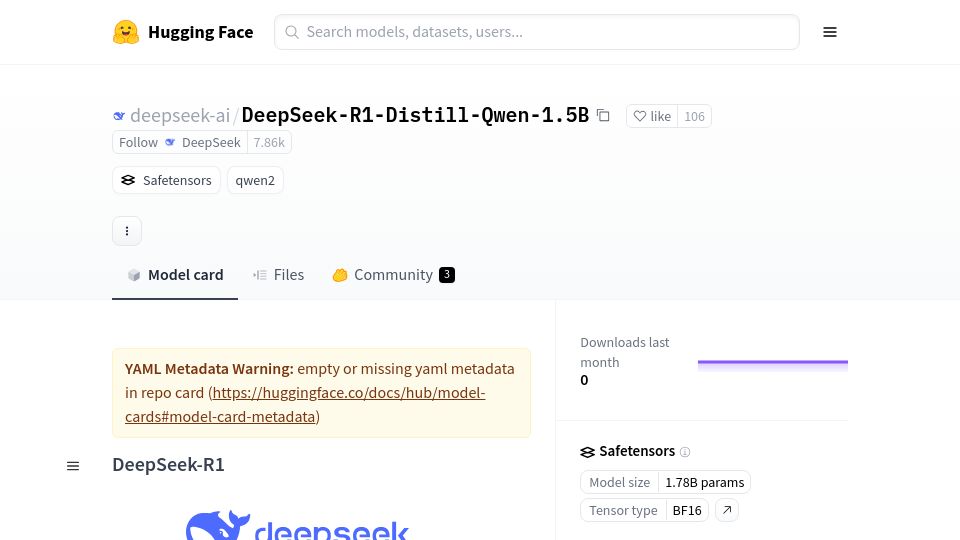960x540 pixels.
Task: Switch to the Model card tab
Action: click(175, 275)
